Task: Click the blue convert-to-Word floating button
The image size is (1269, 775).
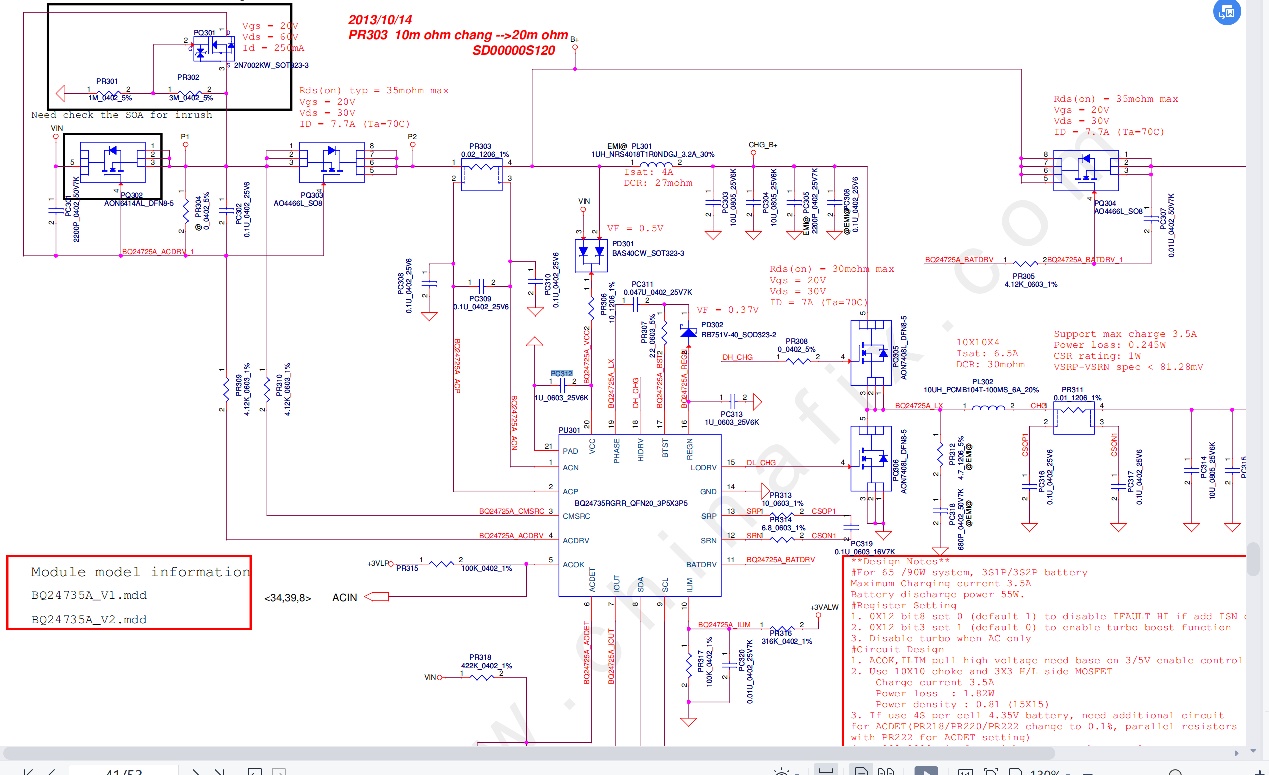Action: (x=1225, y=11)
